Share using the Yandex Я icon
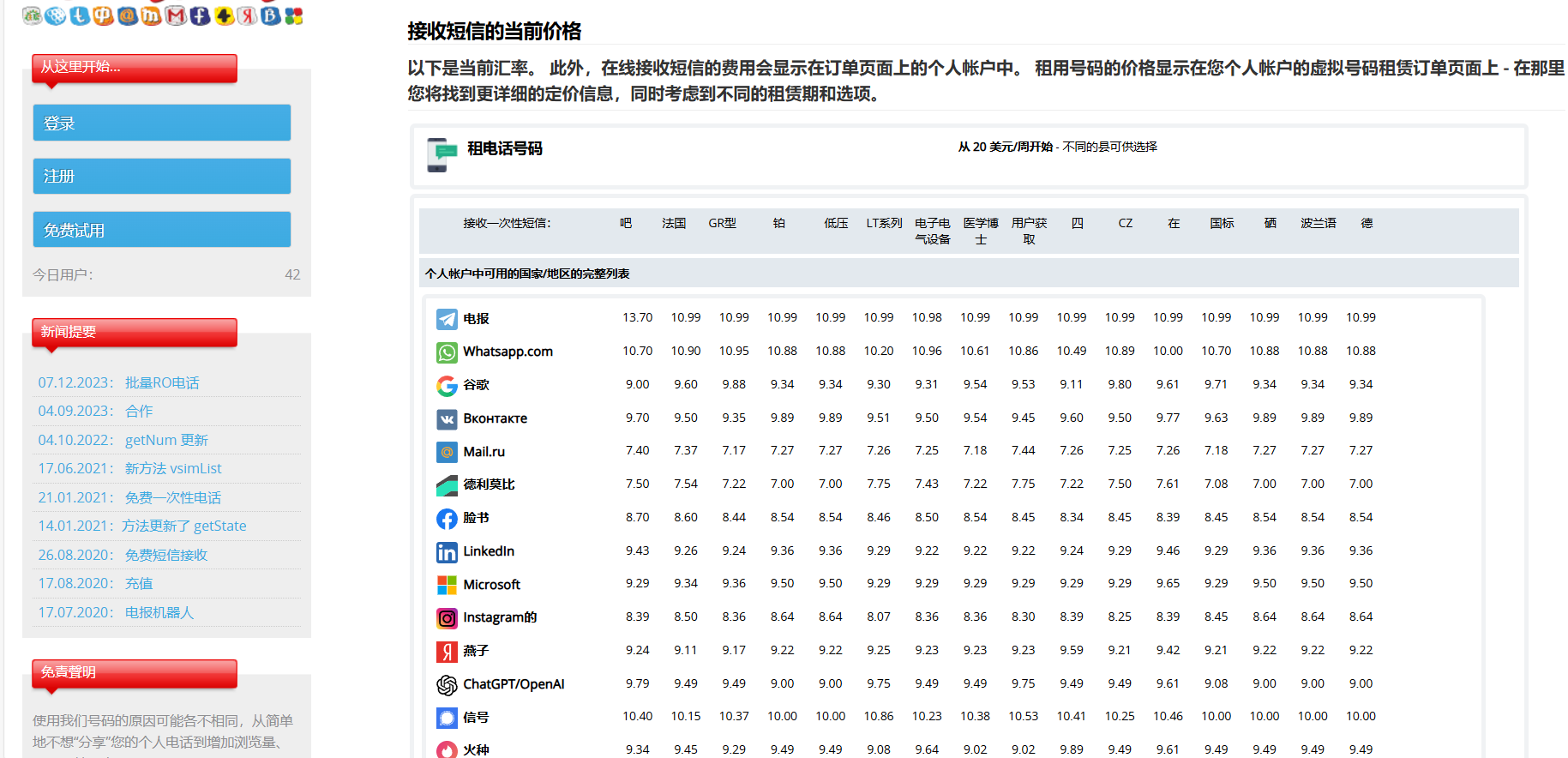The height and width of the screenshot is (758, 1568). 248,15
